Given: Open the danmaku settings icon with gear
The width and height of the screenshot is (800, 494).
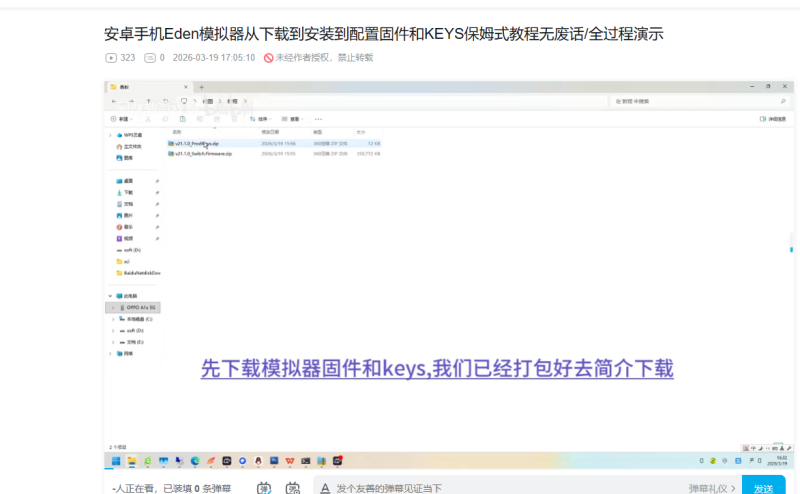Looking at the screenshot, I should 293,488.
